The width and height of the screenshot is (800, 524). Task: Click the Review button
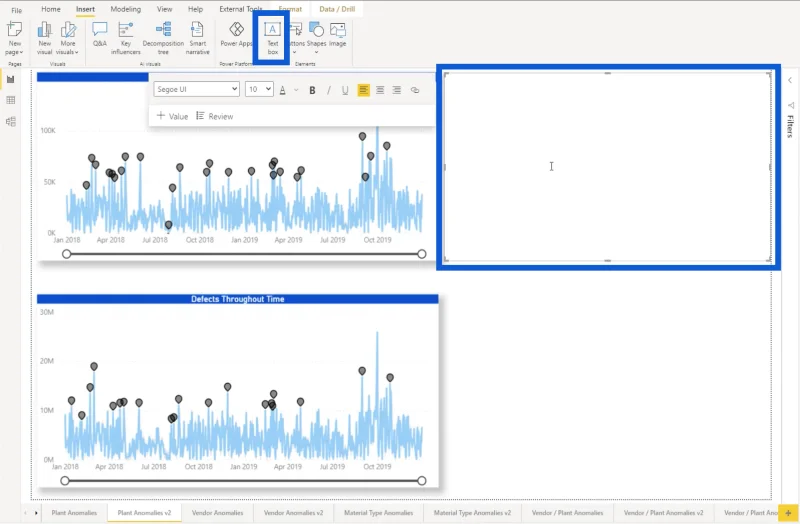pos(215,116)
